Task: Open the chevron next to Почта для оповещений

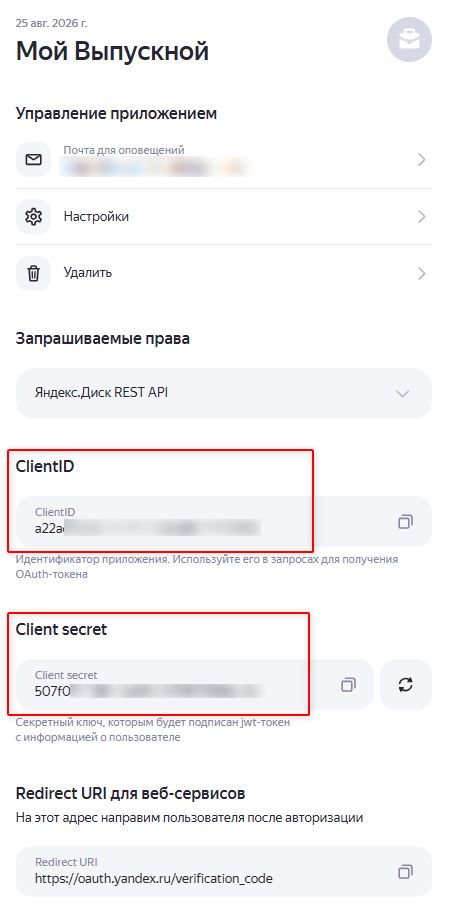Action: coord(421,160)
